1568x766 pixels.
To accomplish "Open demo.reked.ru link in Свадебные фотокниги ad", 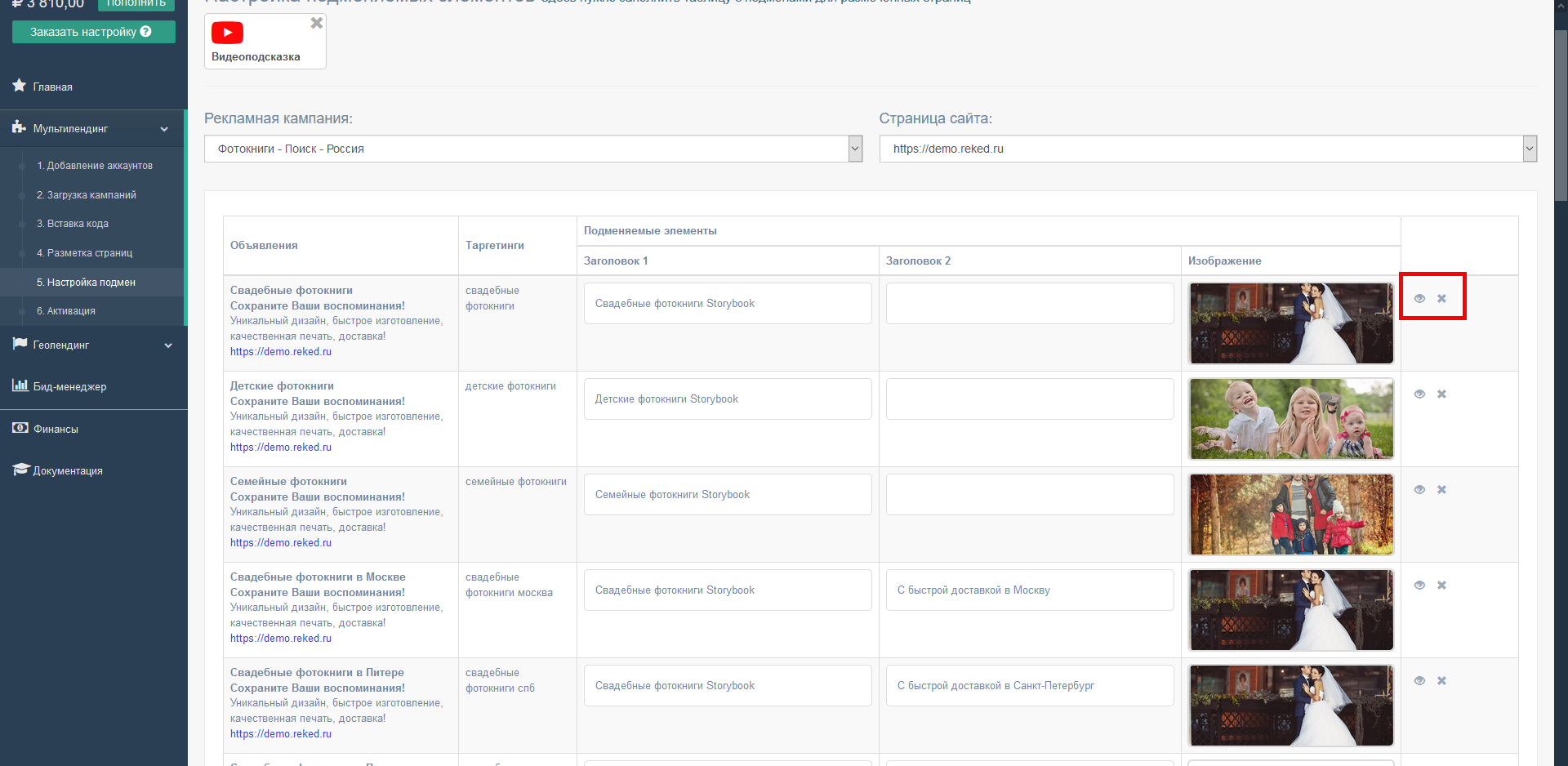I will 281,352.
